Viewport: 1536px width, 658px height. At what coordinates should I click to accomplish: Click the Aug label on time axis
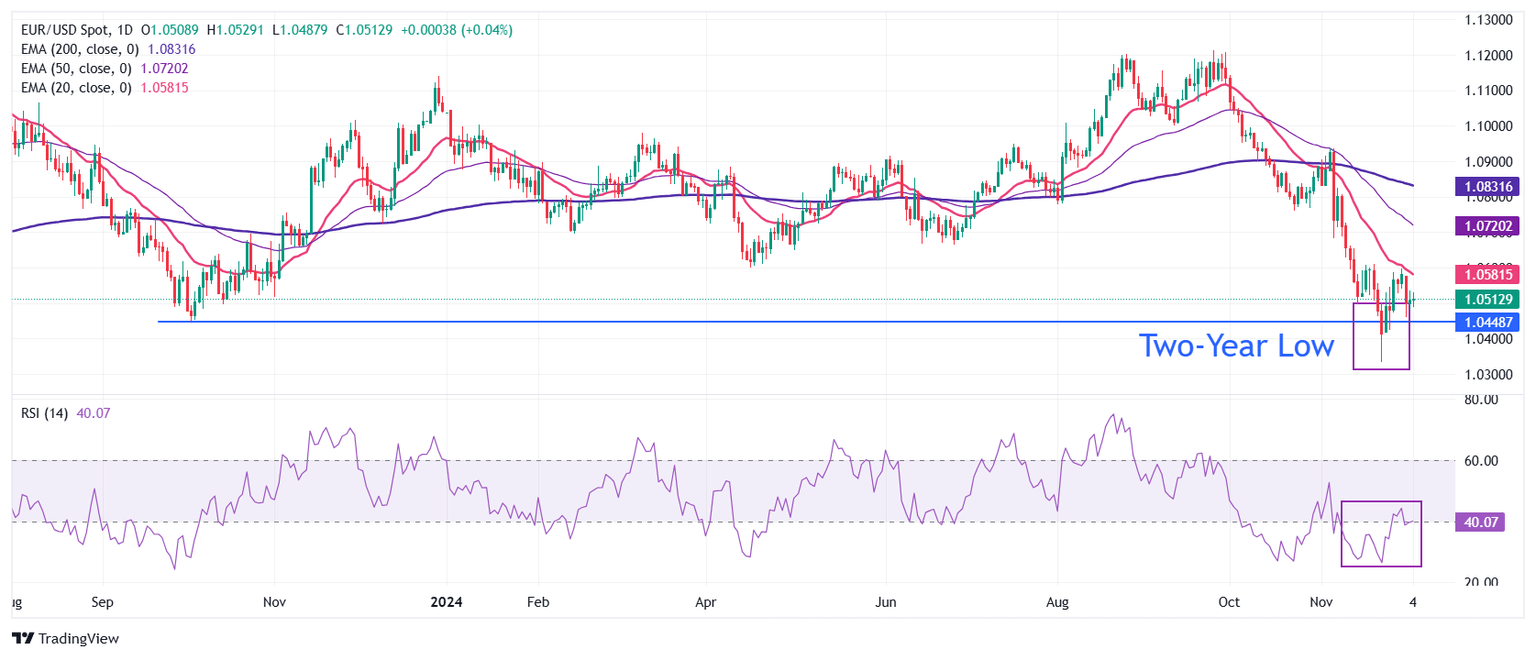click(1057, 603)
